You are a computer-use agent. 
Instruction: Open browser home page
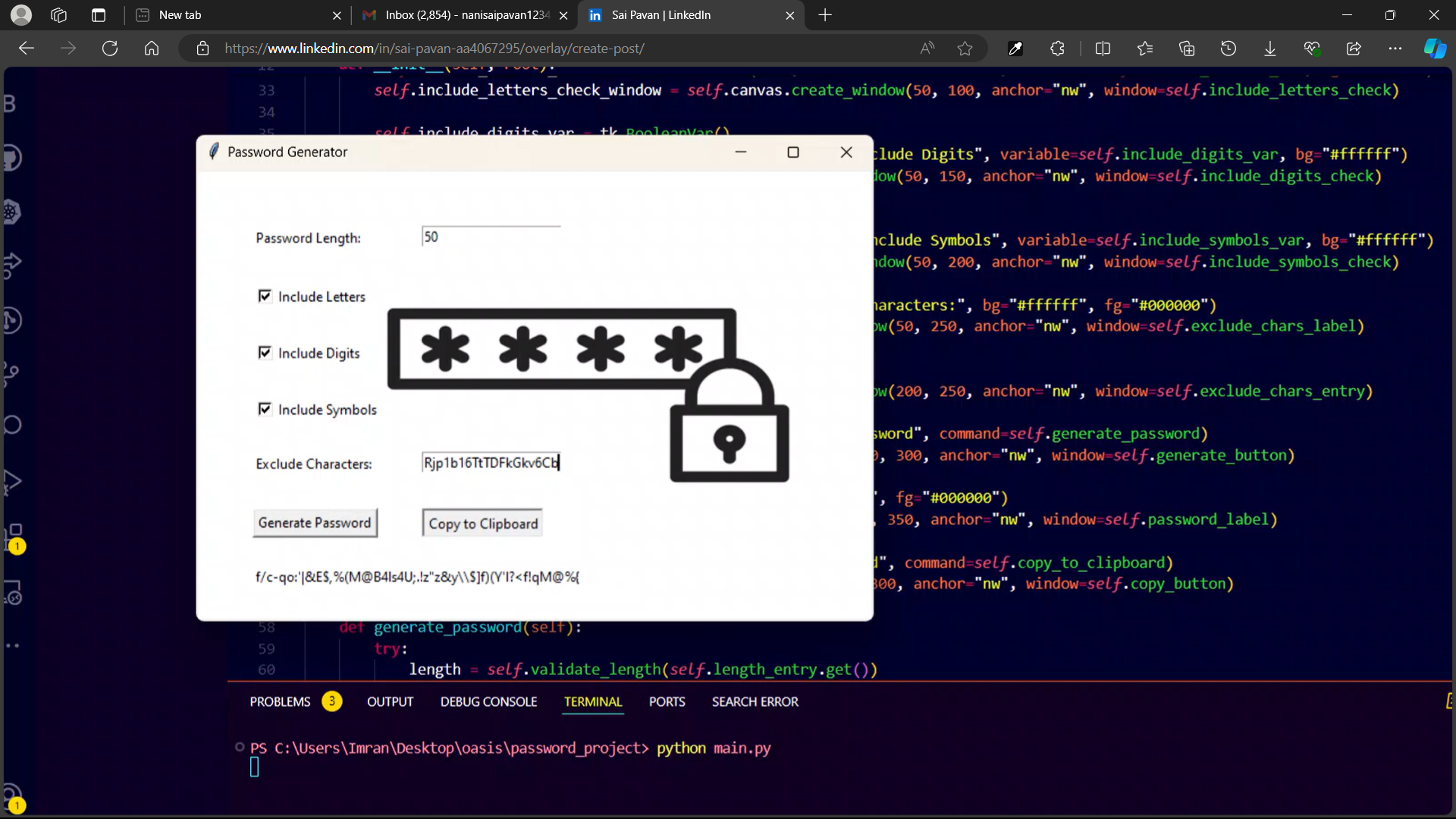(152, 49)
